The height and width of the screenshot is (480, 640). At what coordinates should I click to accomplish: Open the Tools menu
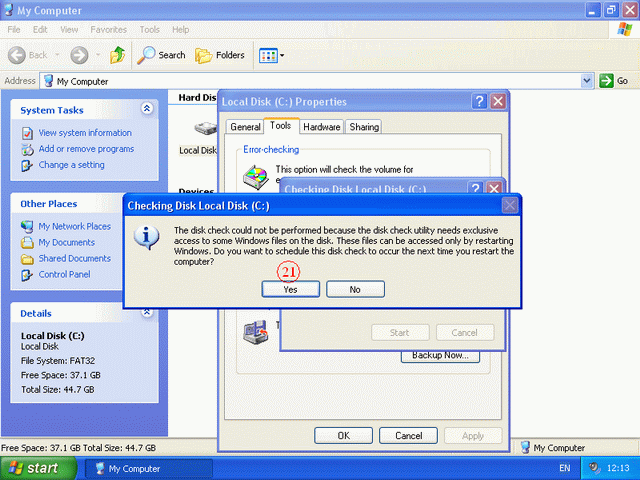tap(149, 29)
